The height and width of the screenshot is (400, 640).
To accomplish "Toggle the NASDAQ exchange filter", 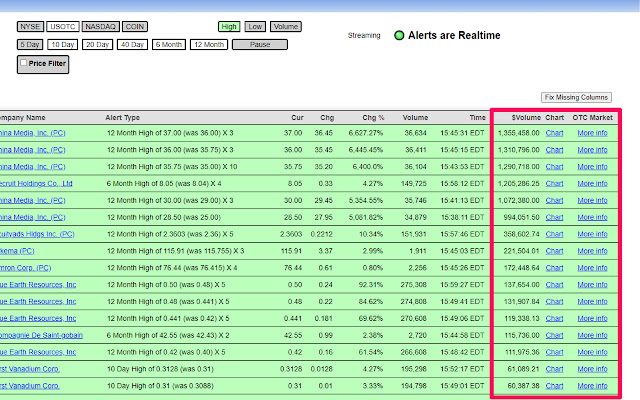I will click(x=100, y=27).
